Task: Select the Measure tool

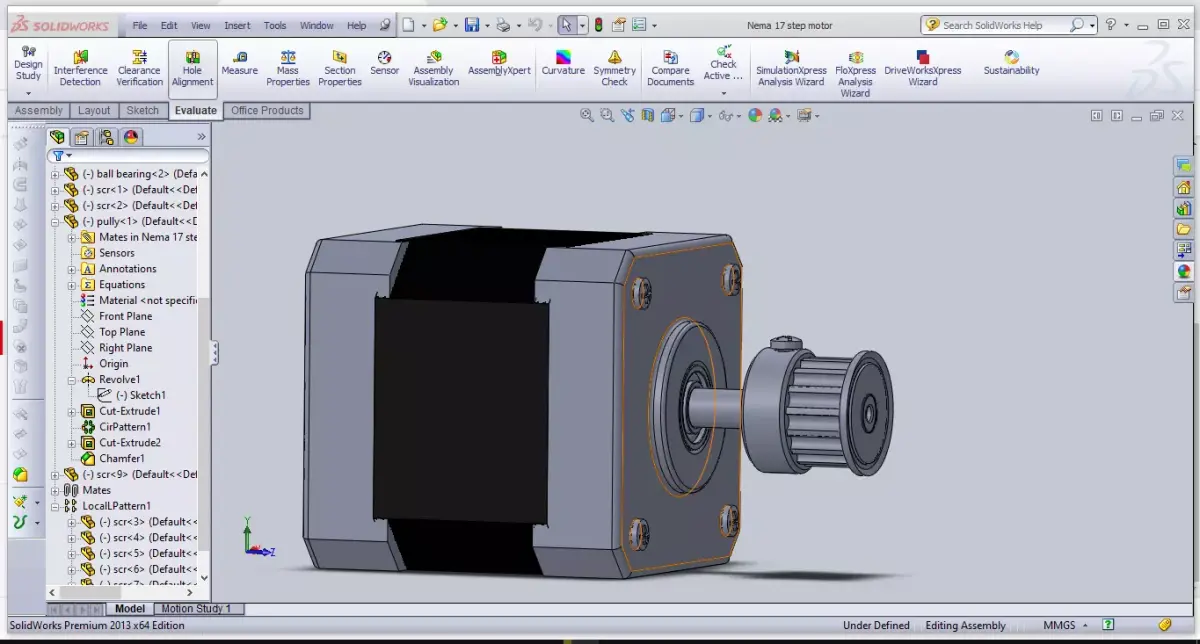Action: coord(239,62)
